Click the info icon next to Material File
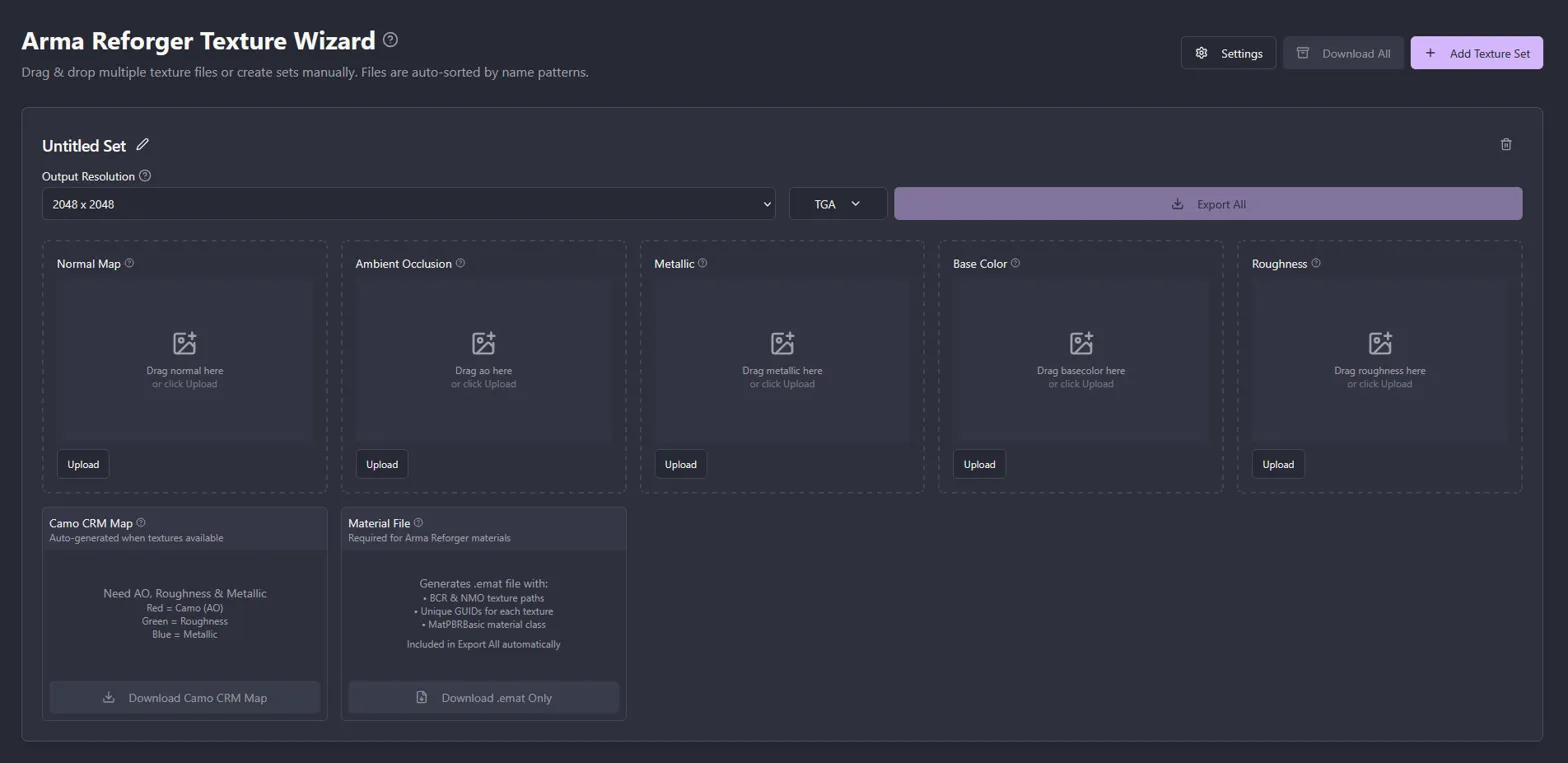The height and width of the screenshot is (763, 1568). (418, 523)
